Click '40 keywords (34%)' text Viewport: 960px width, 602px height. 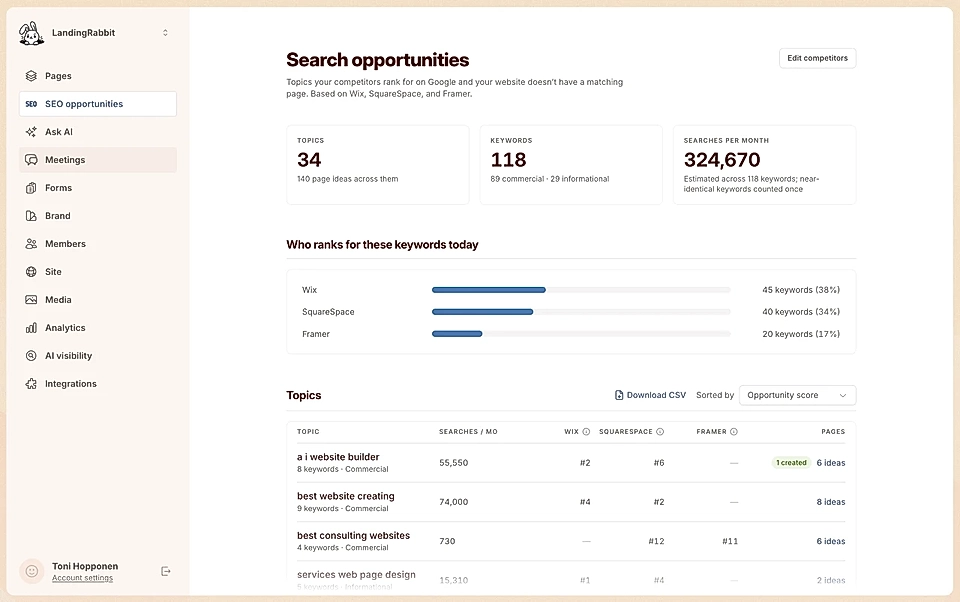(801, 312)
